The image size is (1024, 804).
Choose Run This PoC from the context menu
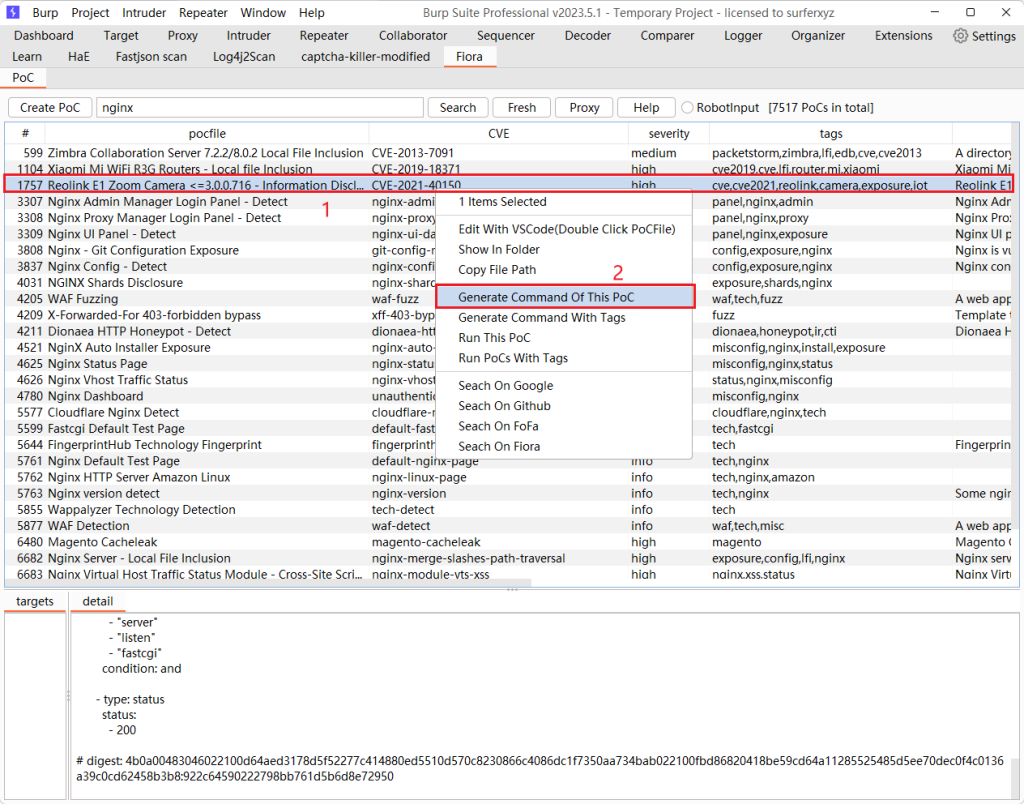(x=494, y=338)
